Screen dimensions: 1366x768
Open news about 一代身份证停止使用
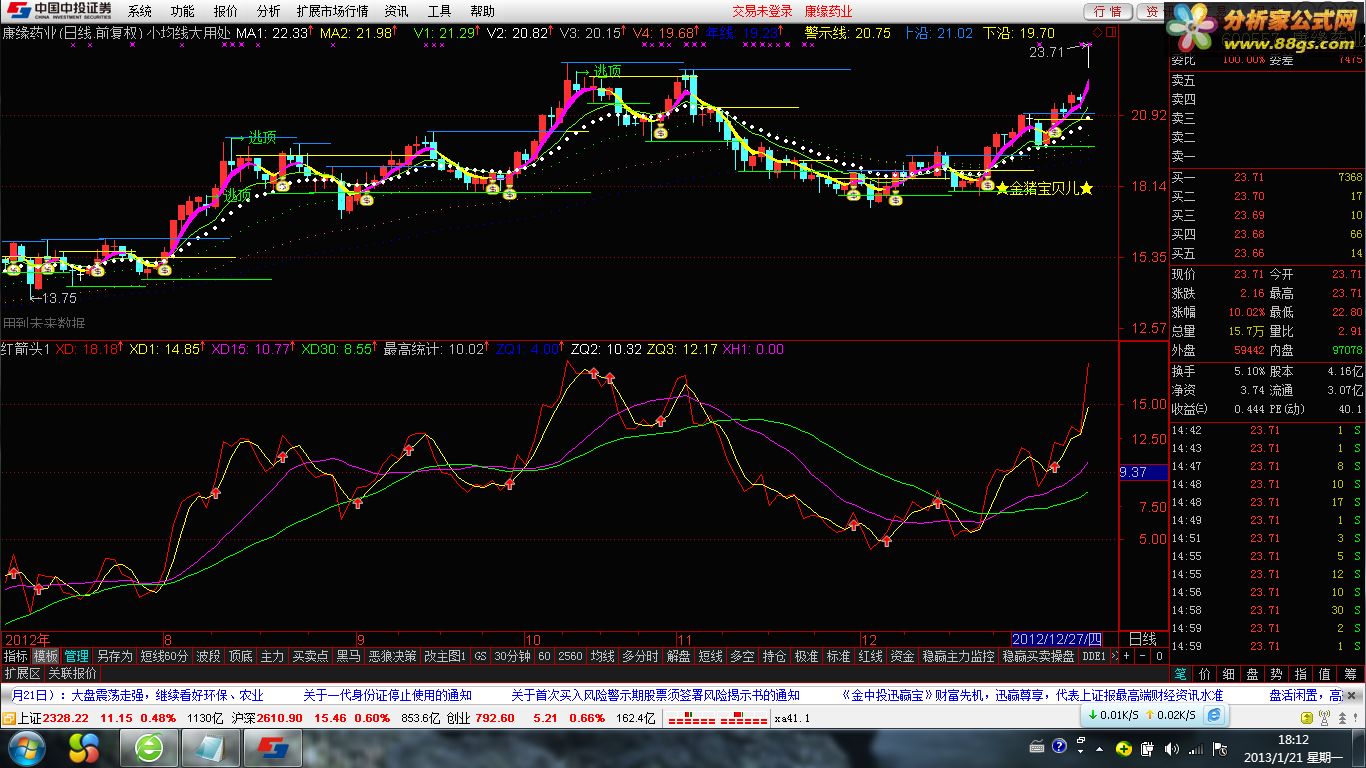click(388, 695)
